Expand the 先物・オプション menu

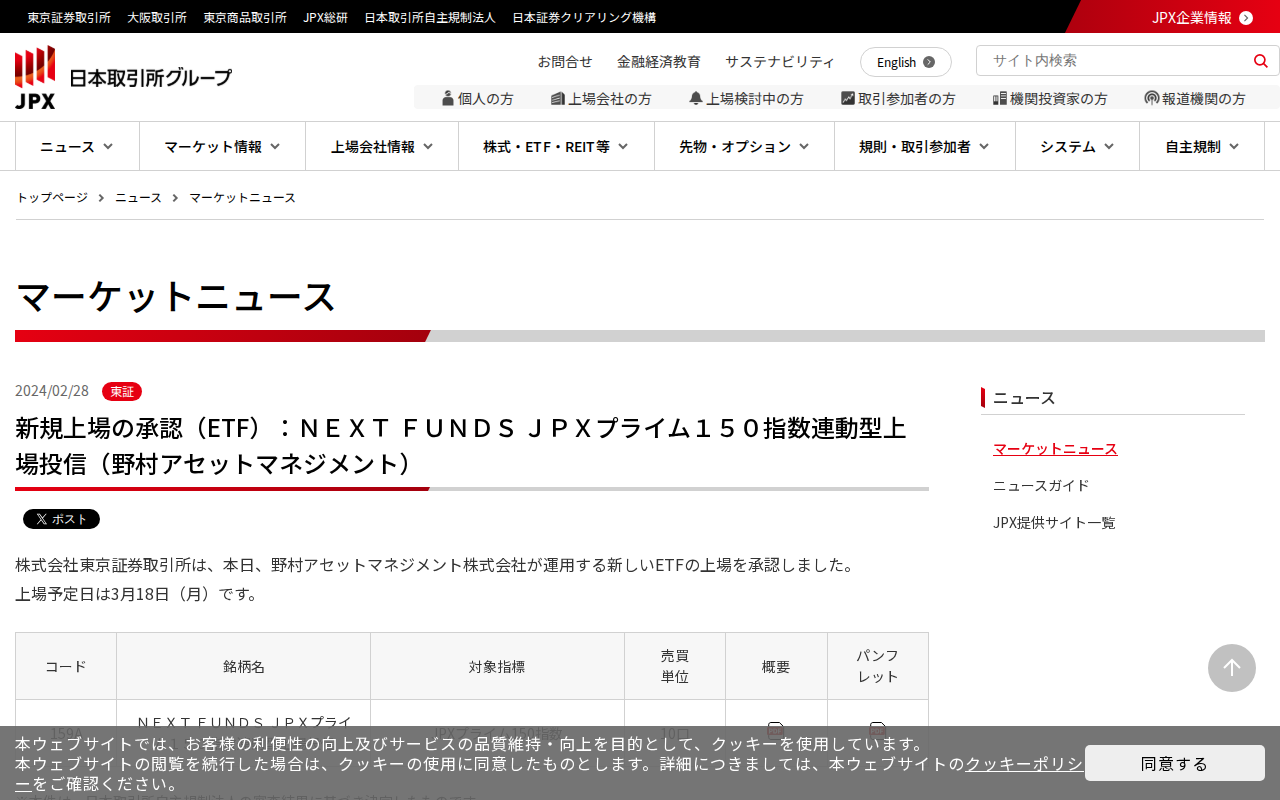pos(744,146)
